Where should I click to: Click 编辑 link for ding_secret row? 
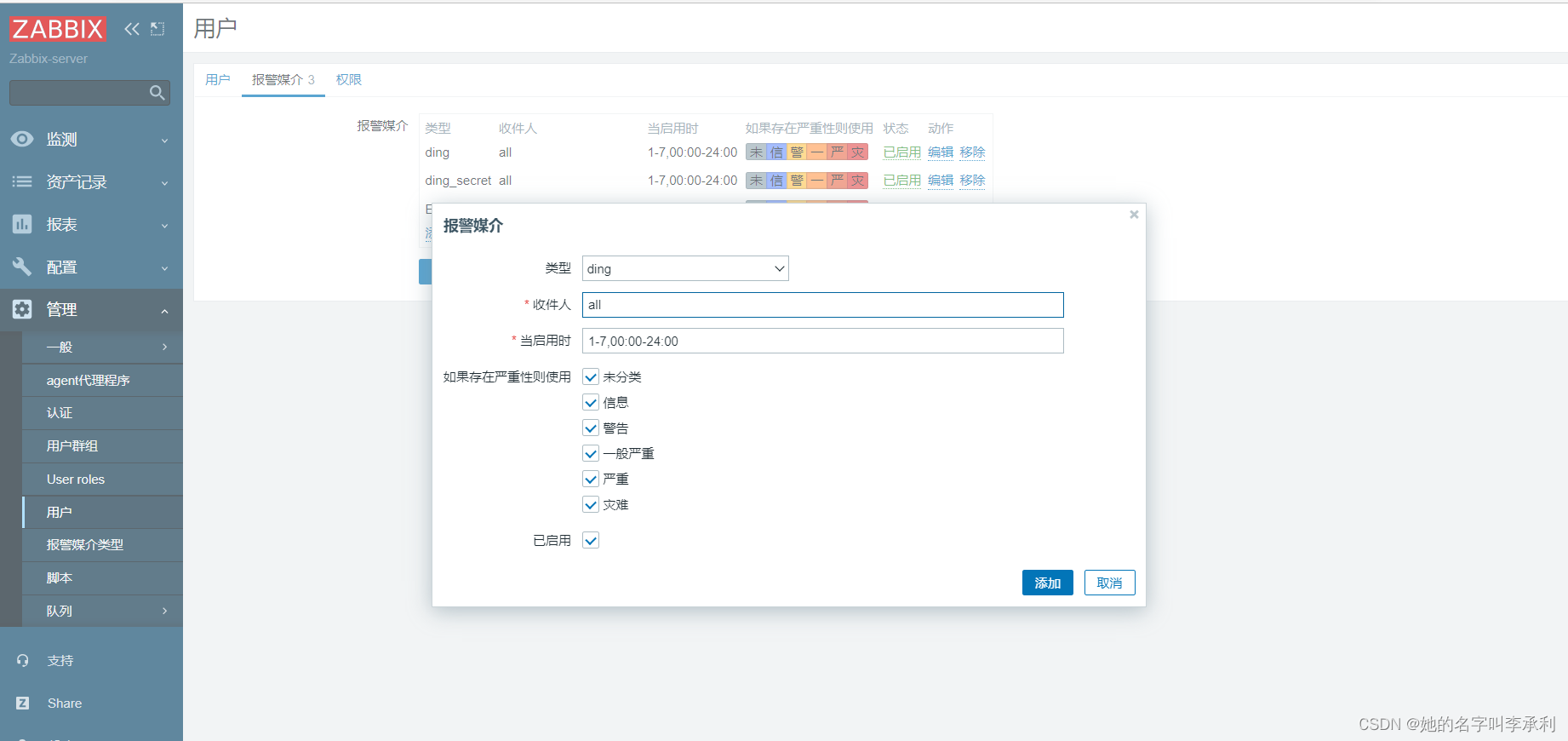click(941, 181)
